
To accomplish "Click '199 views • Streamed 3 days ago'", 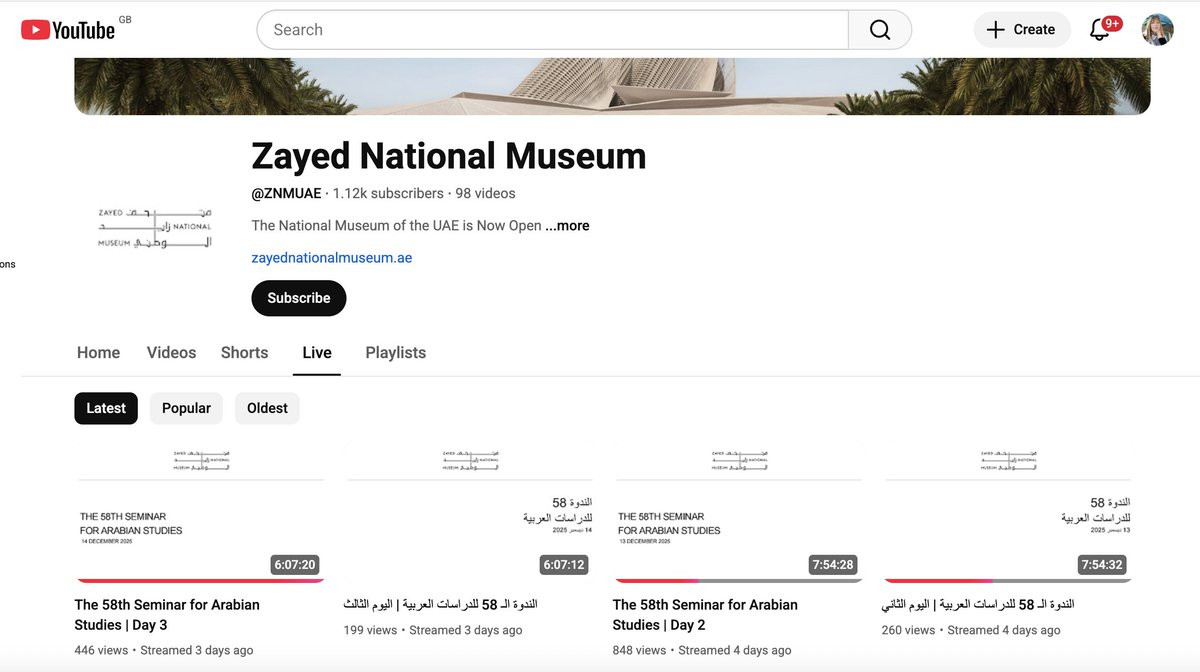I will point(433,630).
